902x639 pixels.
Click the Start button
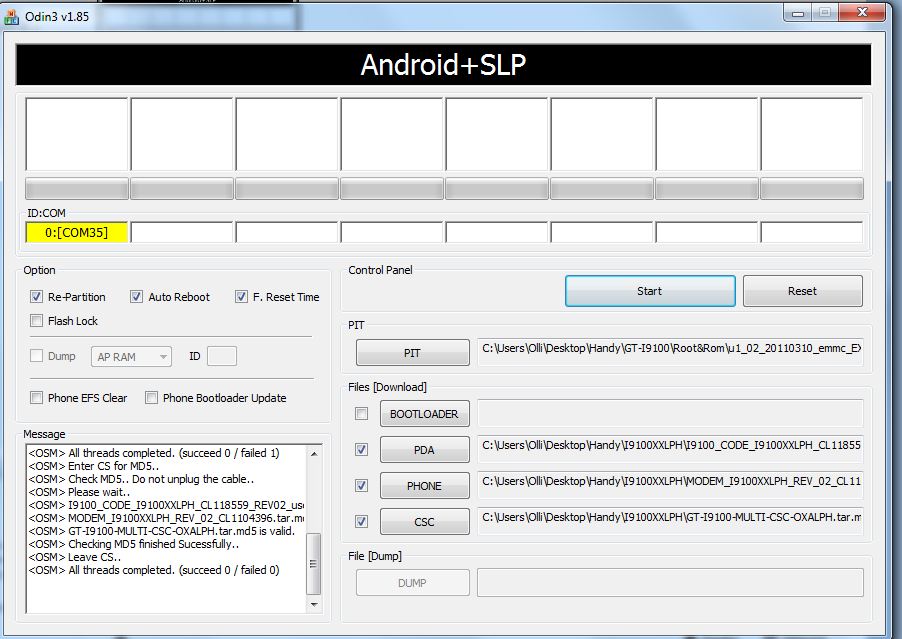[x=650, y=291]
